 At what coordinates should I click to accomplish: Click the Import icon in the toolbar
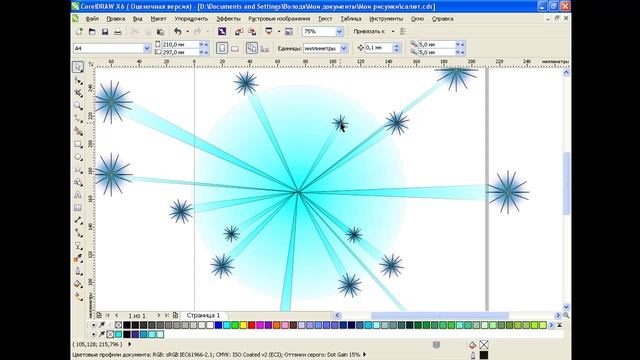click(239, 31)
